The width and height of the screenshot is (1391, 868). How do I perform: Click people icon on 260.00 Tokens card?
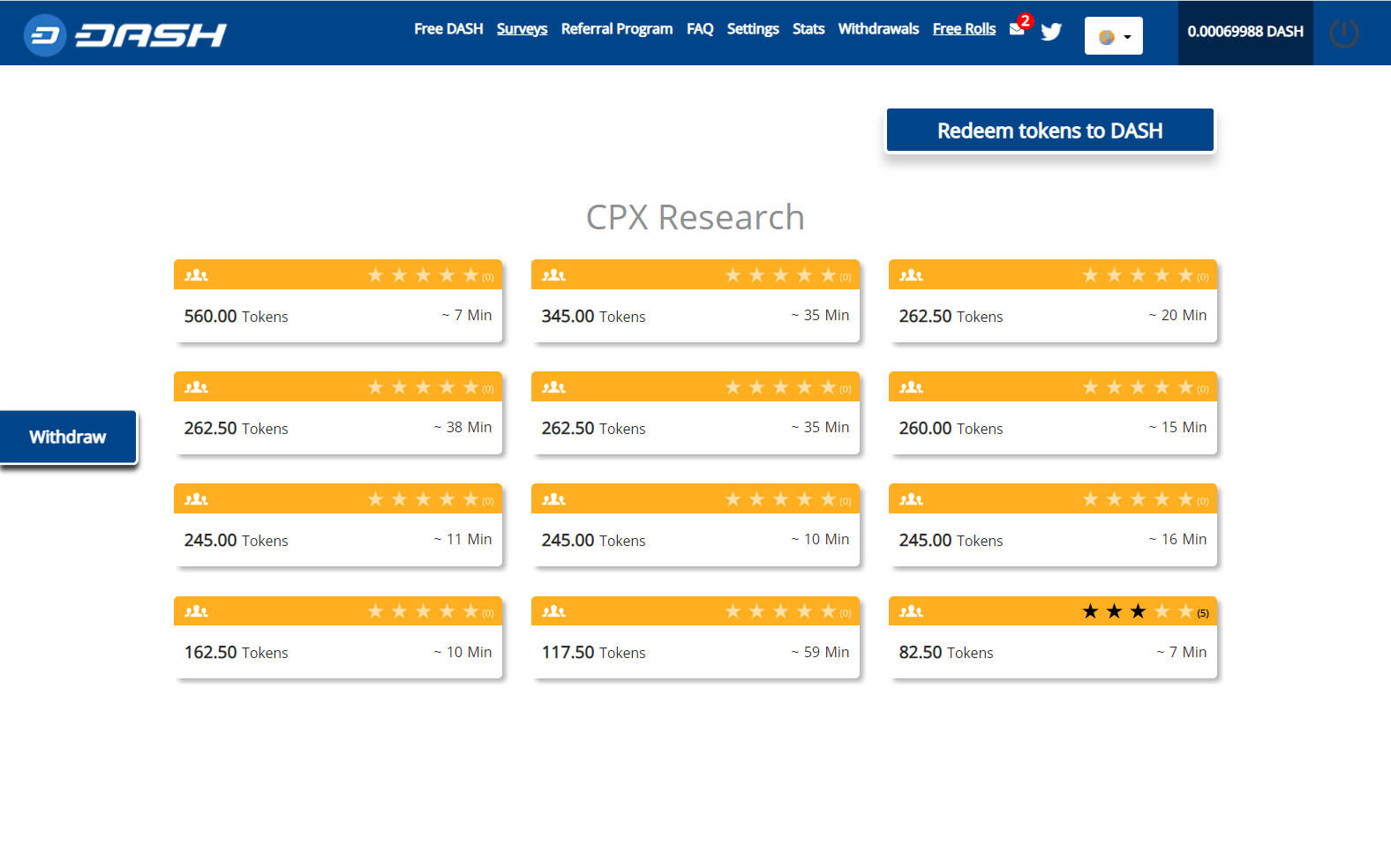[911, 387]
